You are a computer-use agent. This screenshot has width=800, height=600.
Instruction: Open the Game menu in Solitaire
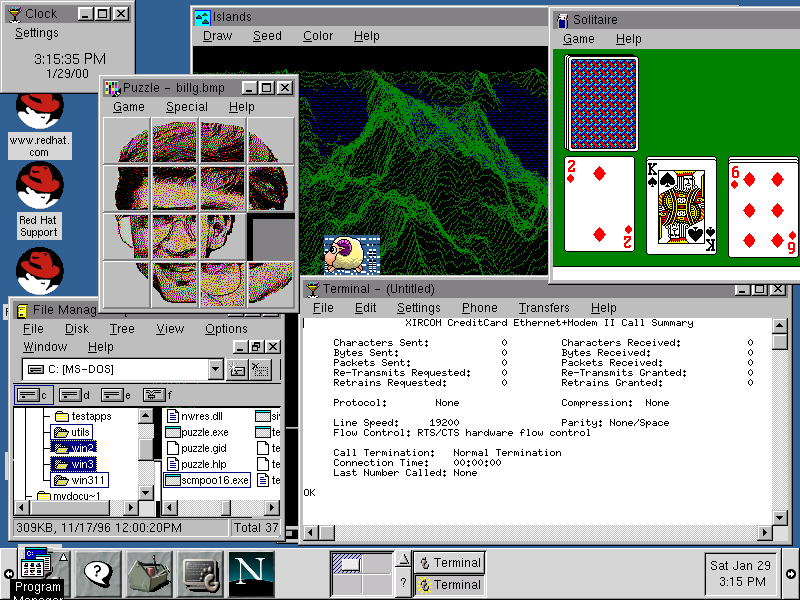[579, 39]
